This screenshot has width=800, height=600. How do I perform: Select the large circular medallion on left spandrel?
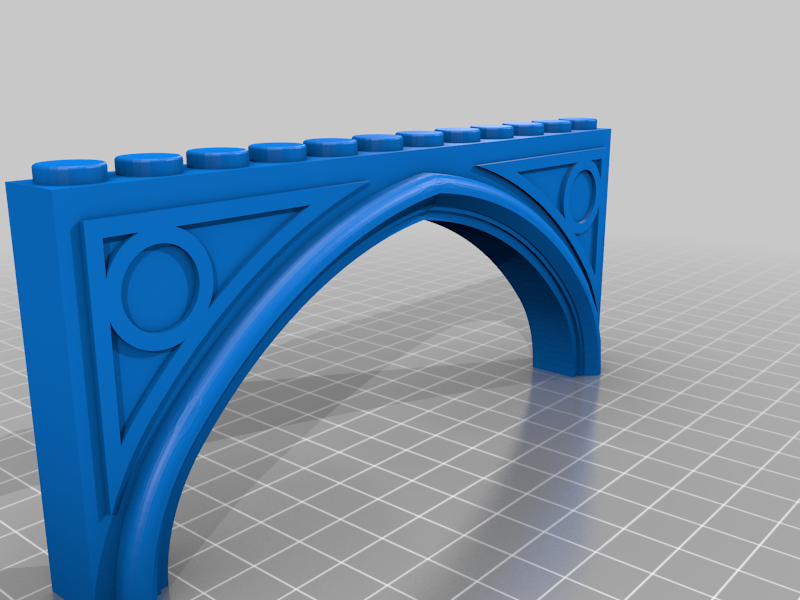point(160,289)
